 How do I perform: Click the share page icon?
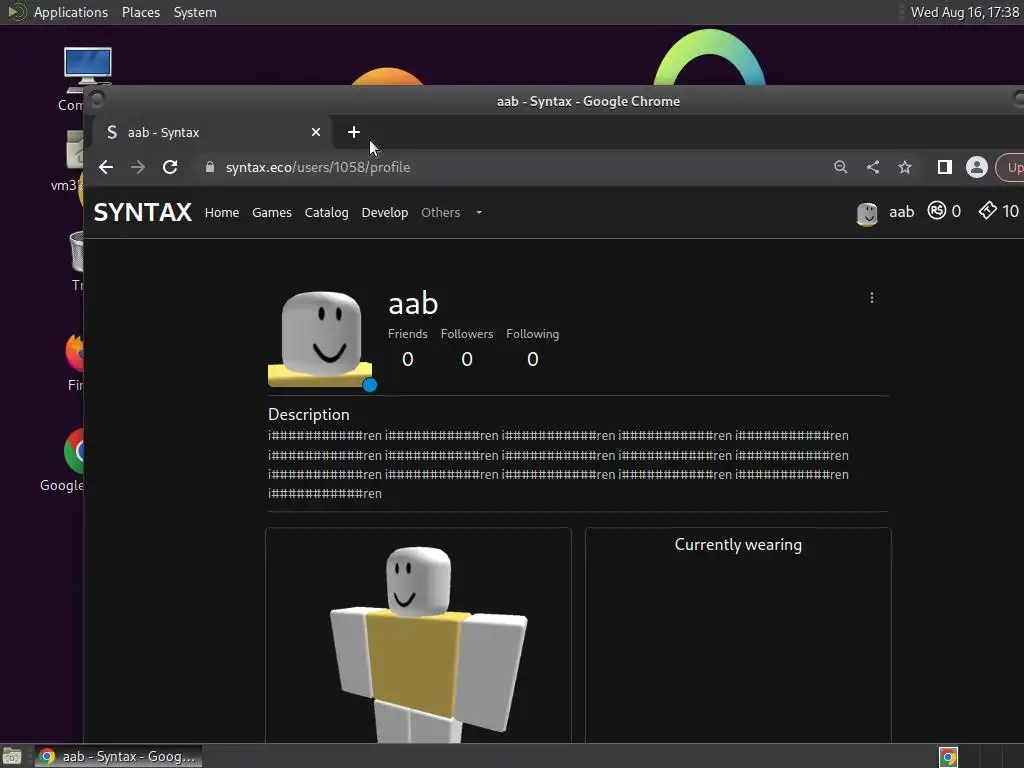[872, 167]
